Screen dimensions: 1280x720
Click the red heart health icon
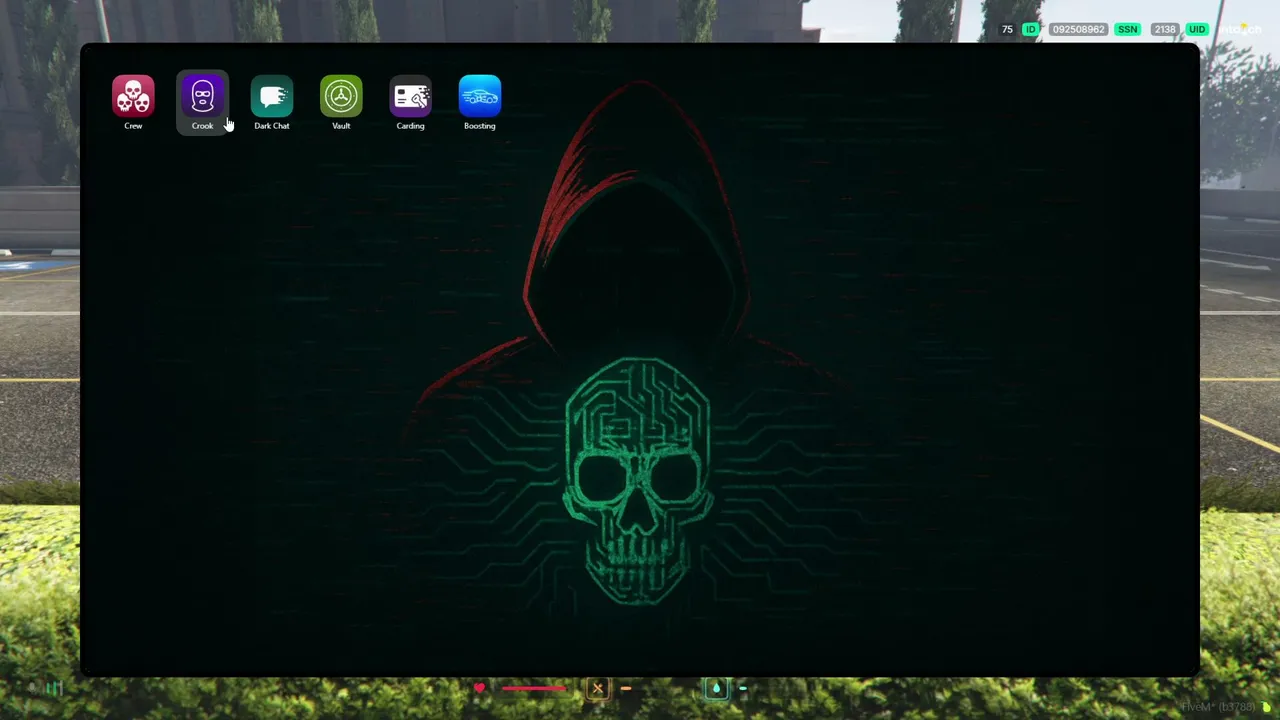(x=480, y=688)
